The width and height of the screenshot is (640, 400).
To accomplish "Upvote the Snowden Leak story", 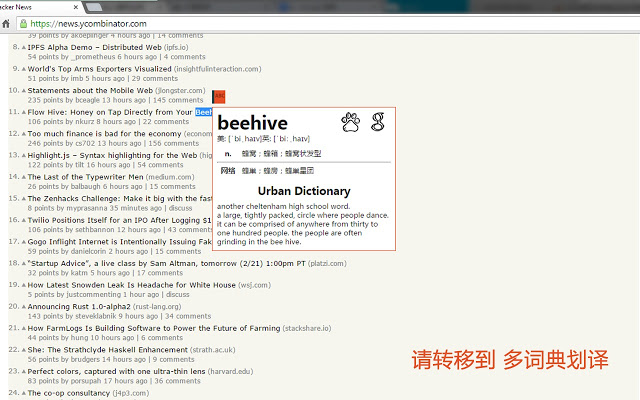I will [x=24, y=285].
